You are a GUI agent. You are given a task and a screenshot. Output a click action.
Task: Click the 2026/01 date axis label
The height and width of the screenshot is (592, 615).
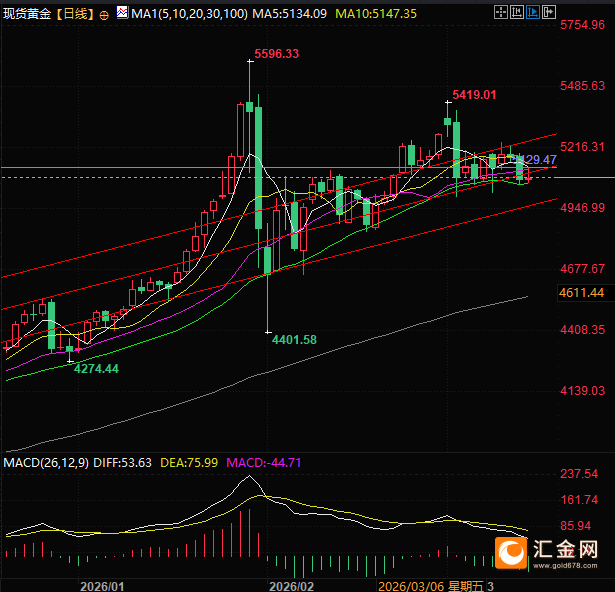coord(102,586)
